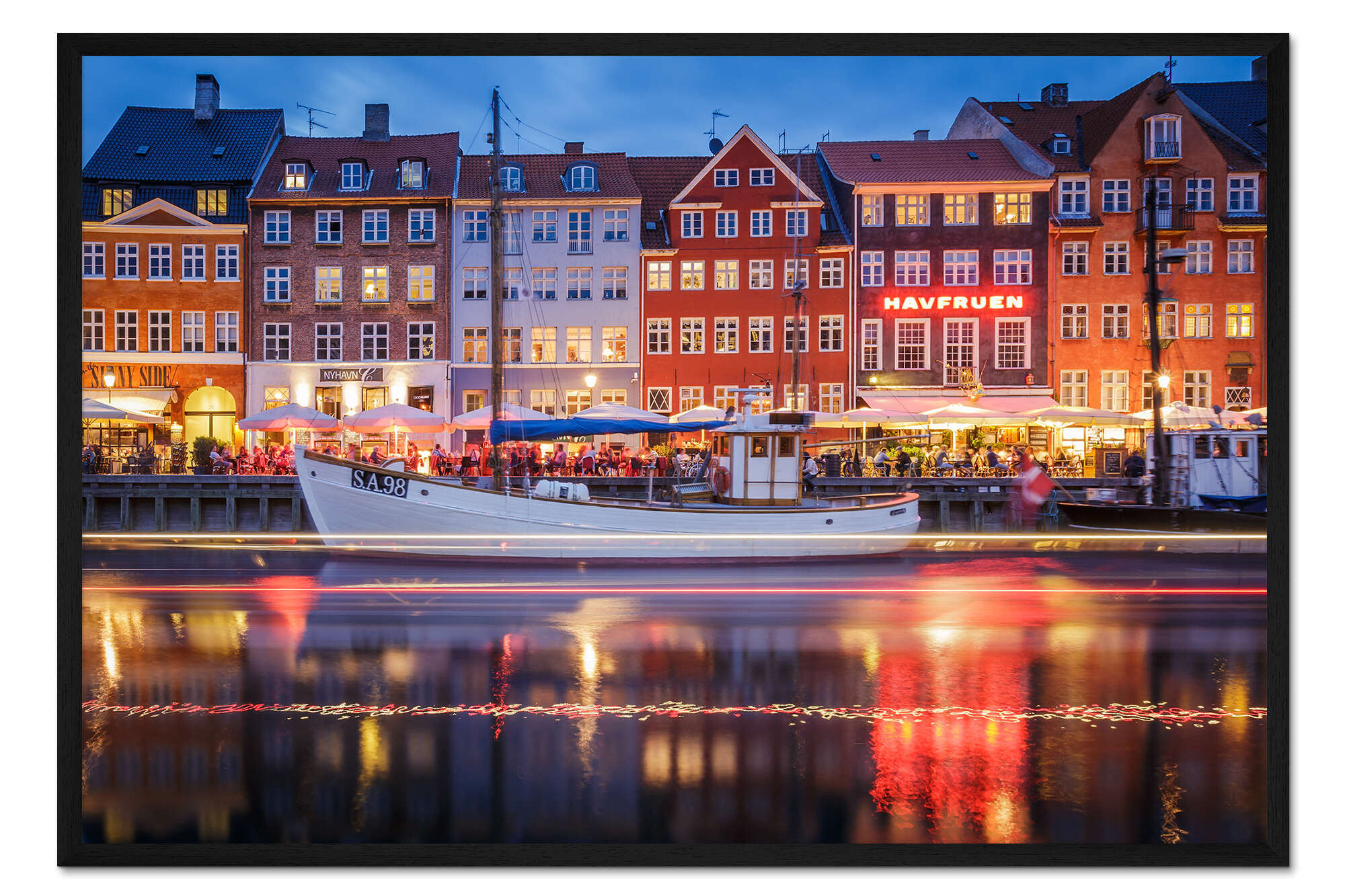Select the NYHAVN restaurant sign
The width and height of the screenshot is (1345, 896).
[351, 375]
